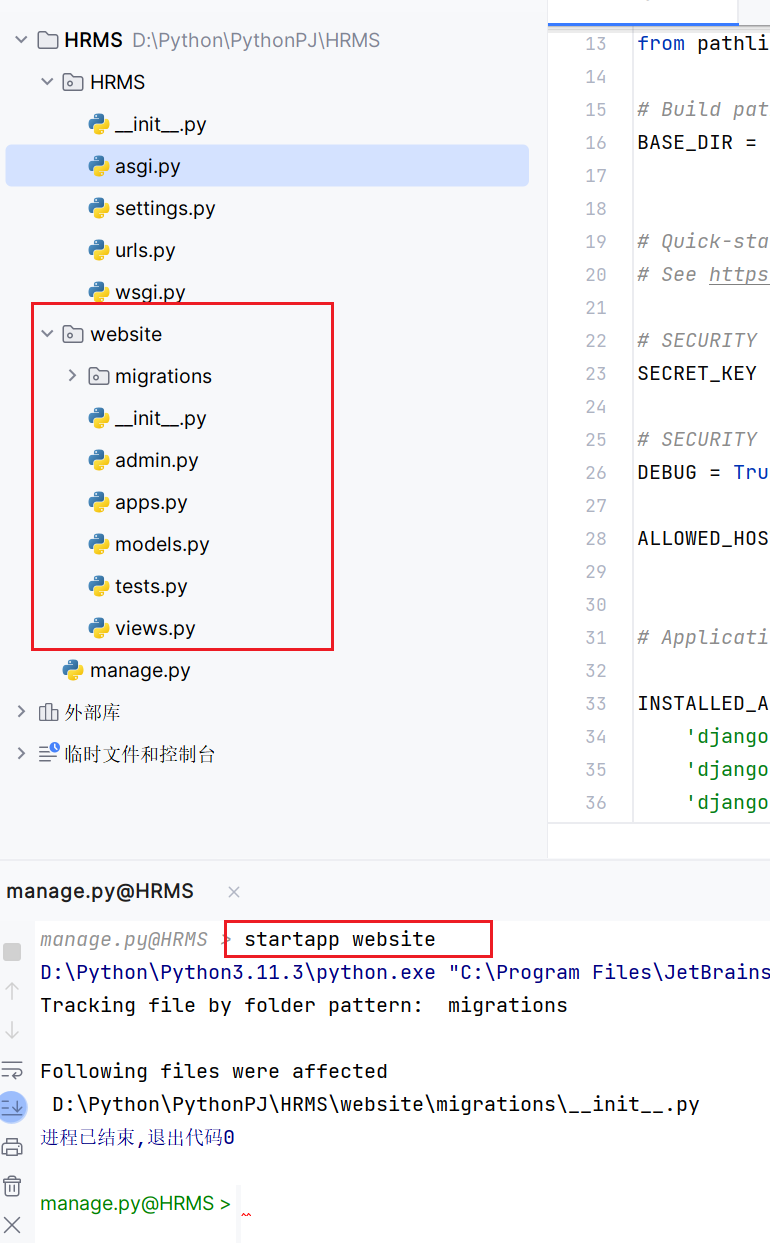Expand 临时文件和控制台 node
This screenshot has width=770, height=1243.
click(21, 754)
